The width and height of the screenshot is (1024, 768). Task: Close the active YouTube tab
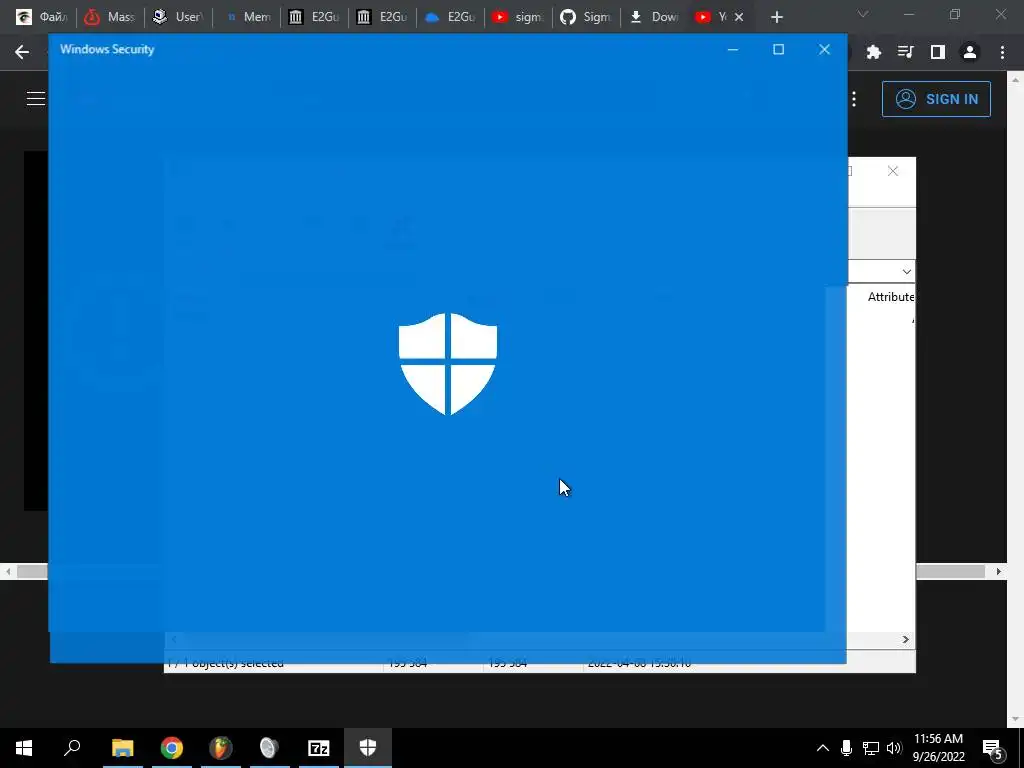point(739,17)
